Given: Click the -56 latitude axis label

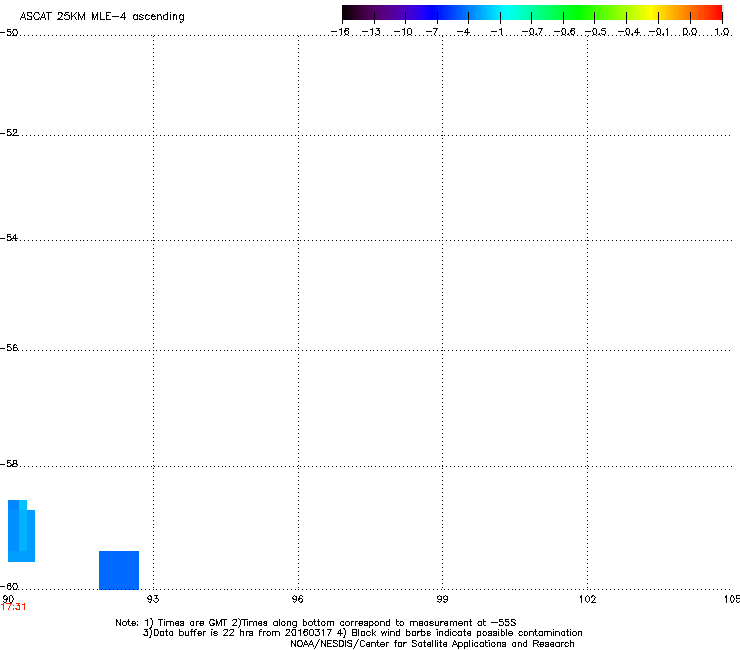Looking at the screenshot, I should 9,348.
